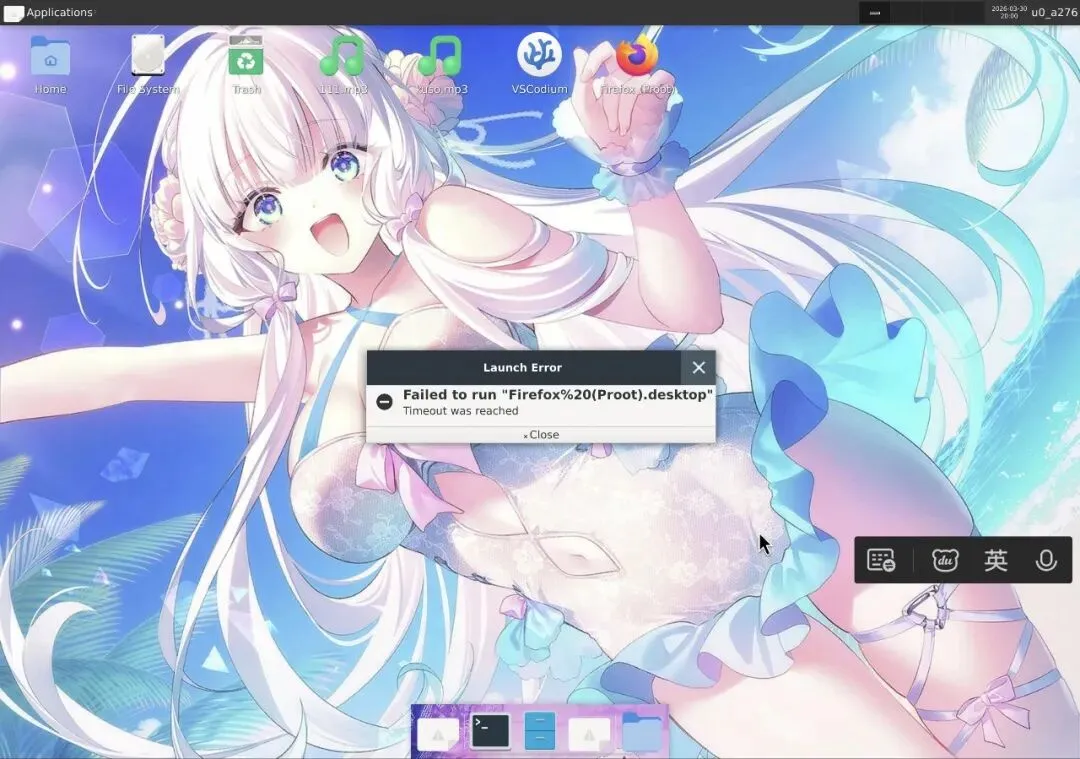Click the workspace switcher's first workspace
Screen dimensions: 1080x759
tap(875, 12)
